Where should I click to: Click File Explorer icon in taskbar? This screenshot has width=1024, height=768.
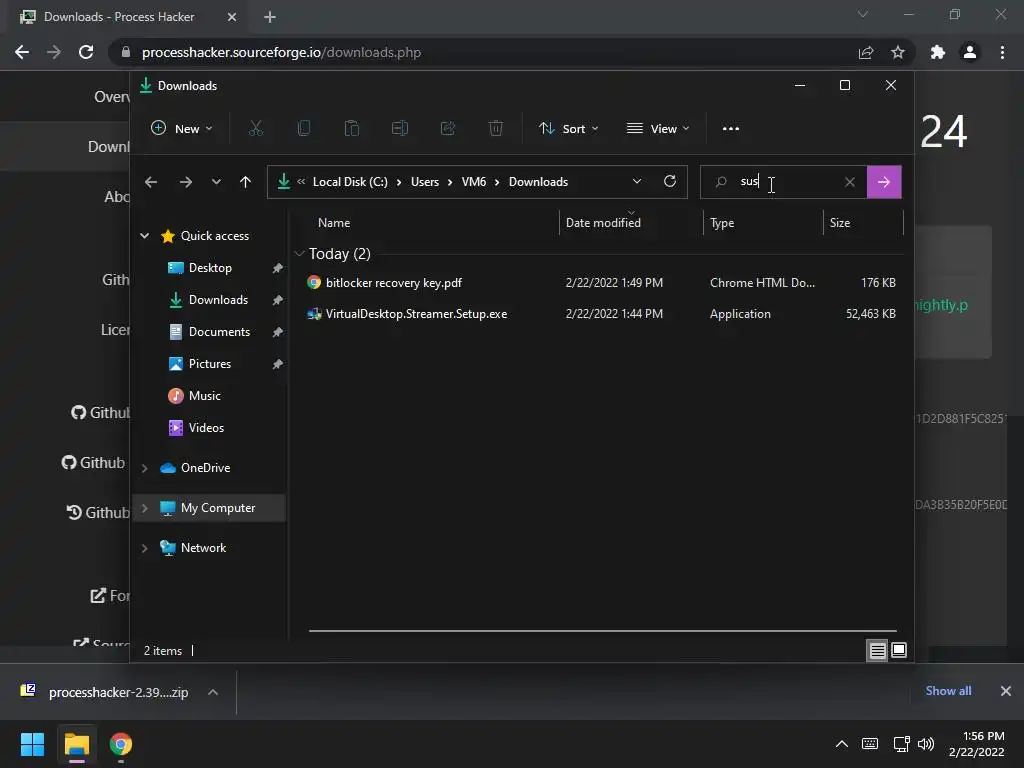pos(76,744)
